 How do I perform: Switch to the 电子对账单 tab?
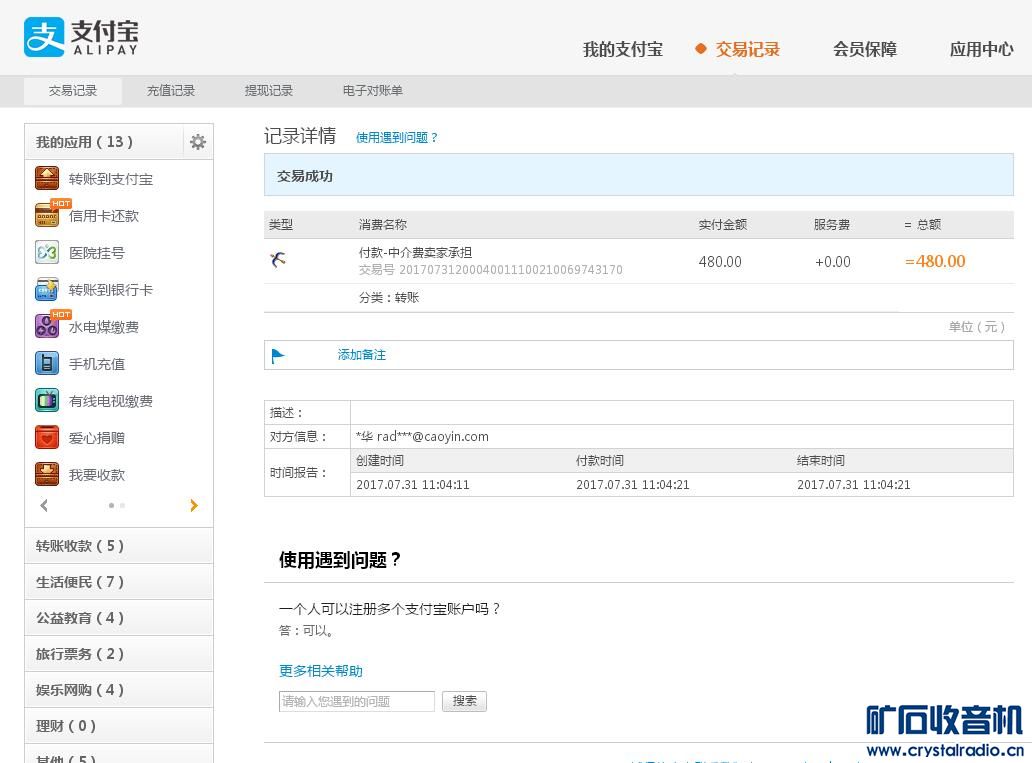pos(372,91)
